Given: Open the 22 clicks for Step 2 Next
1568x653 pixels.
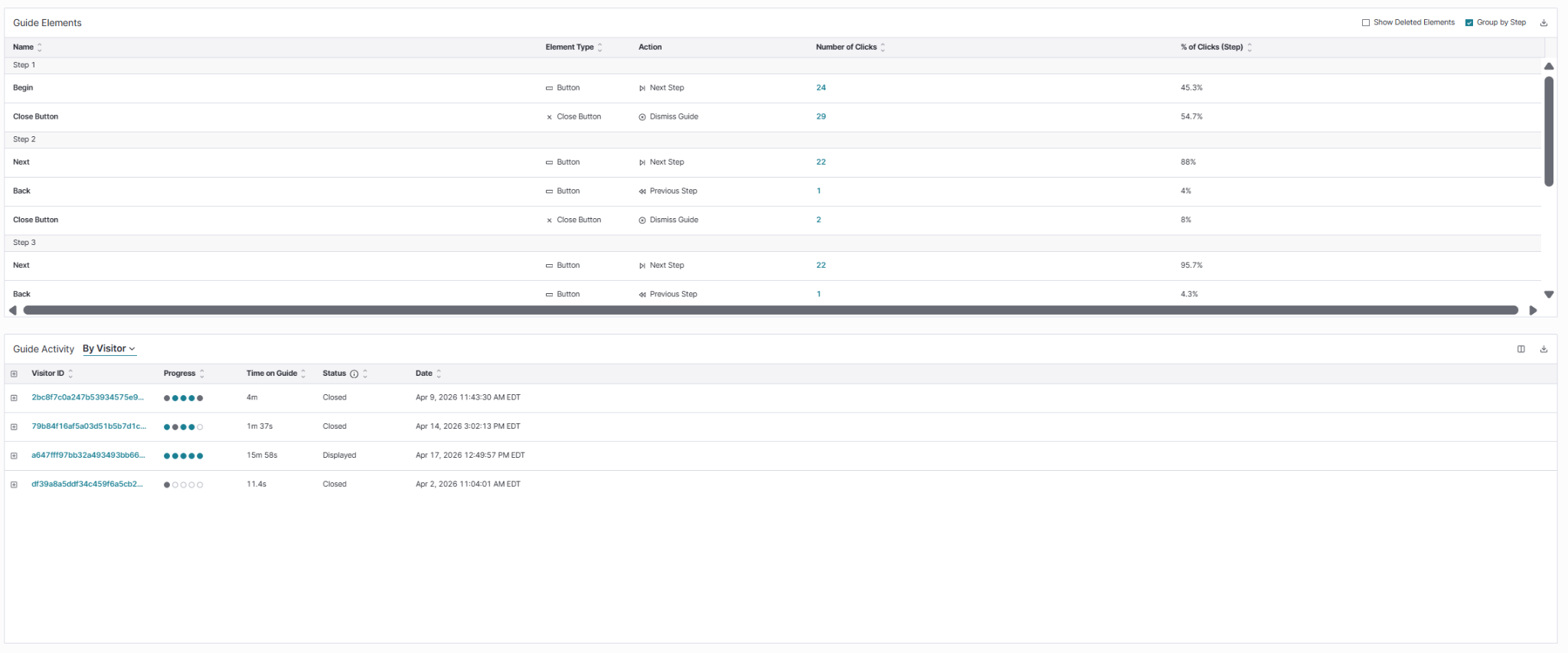Looking at the screenshot, I should 821,162.
